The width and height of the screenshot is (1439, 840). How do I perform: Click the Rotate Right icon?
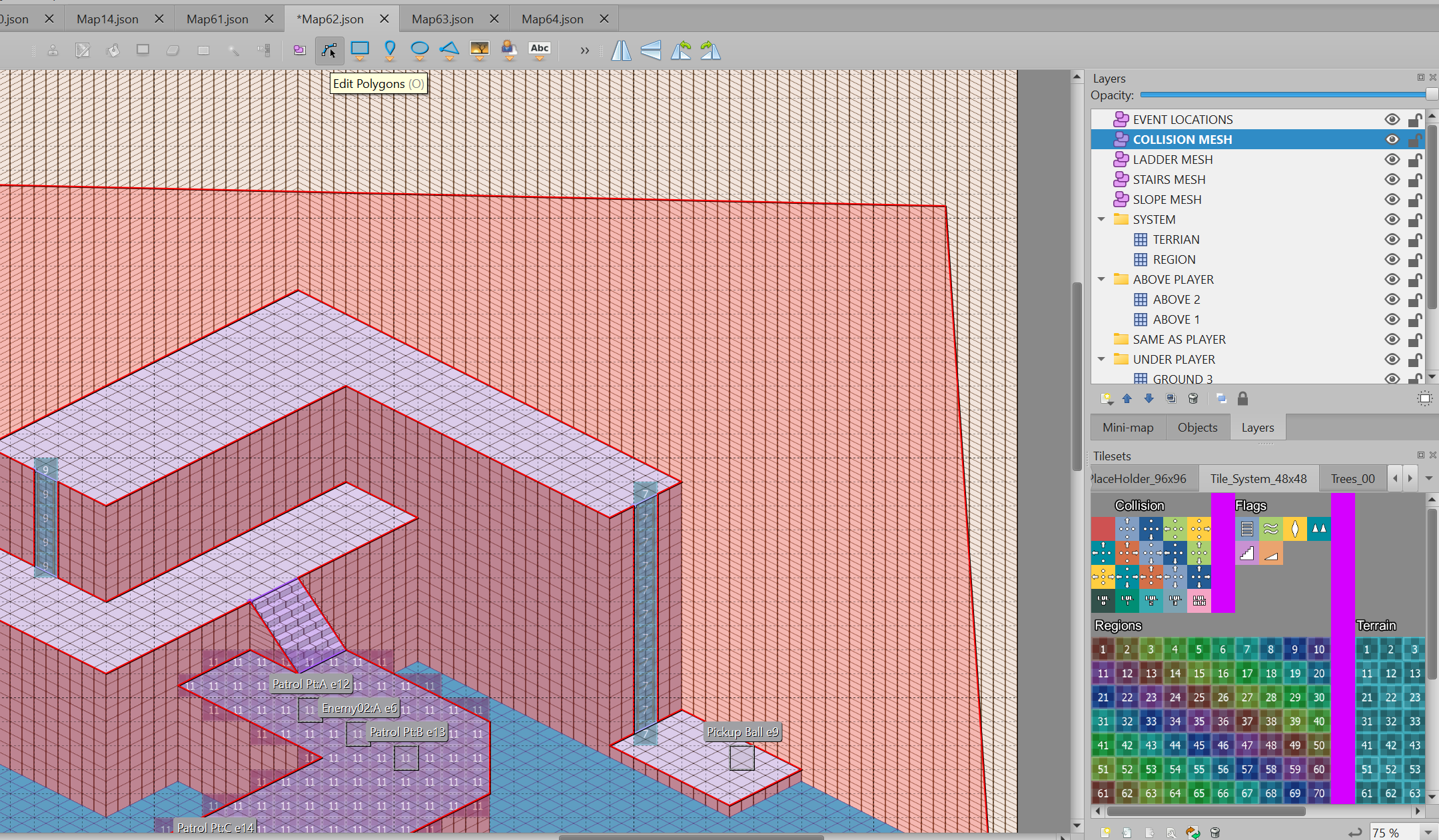(711, 51)
